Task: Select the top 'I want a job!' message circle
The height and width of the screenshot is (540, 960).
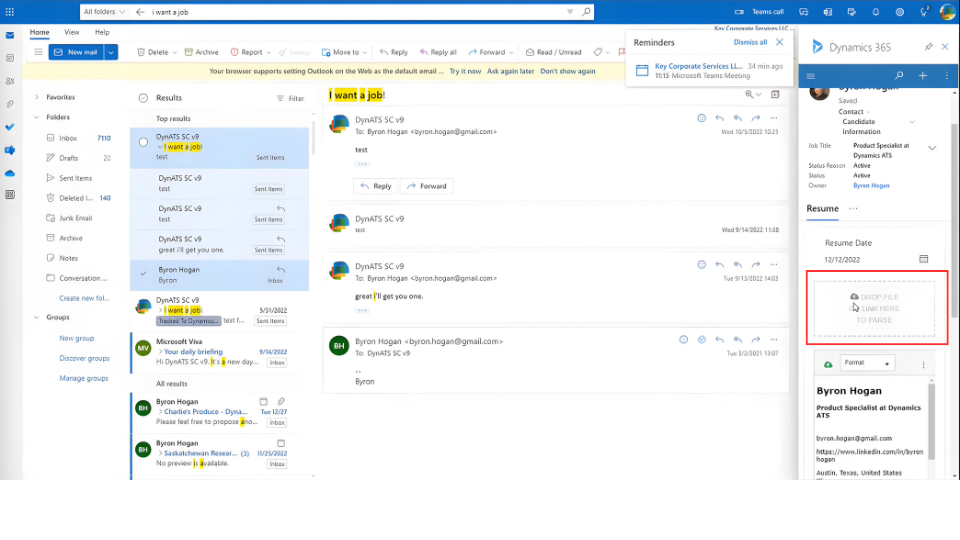Action: pos(143,142)
